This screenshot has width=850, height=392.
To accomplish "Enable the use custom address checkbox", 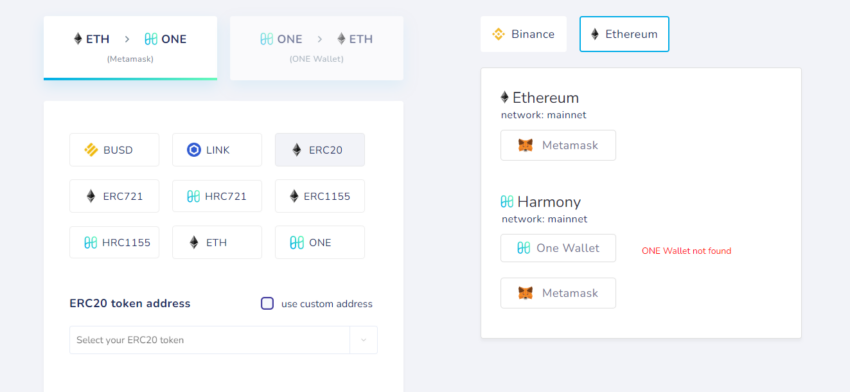I will tap(267, 304).
